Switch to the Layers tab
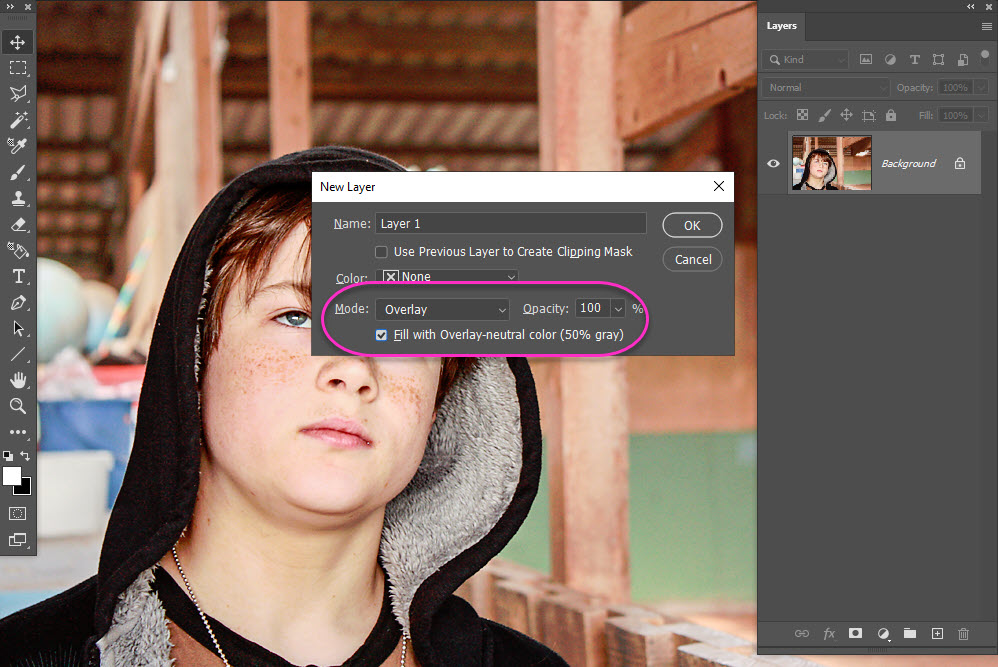The image size is (998, 667). 782,25
